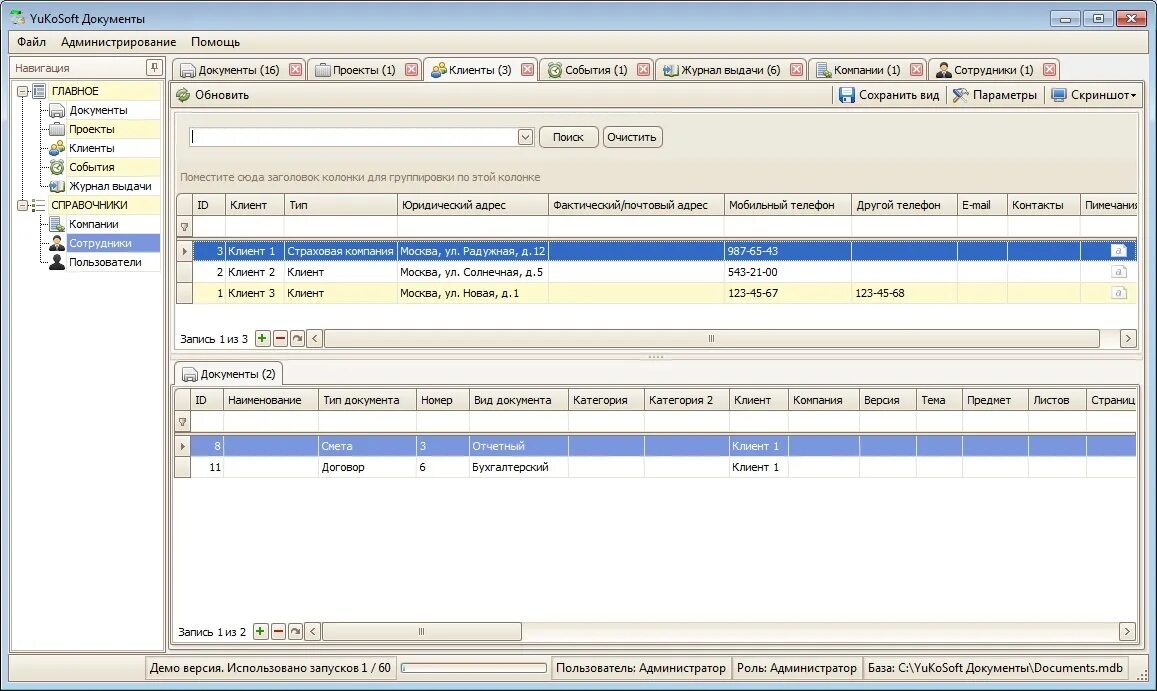The image size is (1157, 691).
Task: Open Клиенты in navigation tree
Action: pos(91,148)
